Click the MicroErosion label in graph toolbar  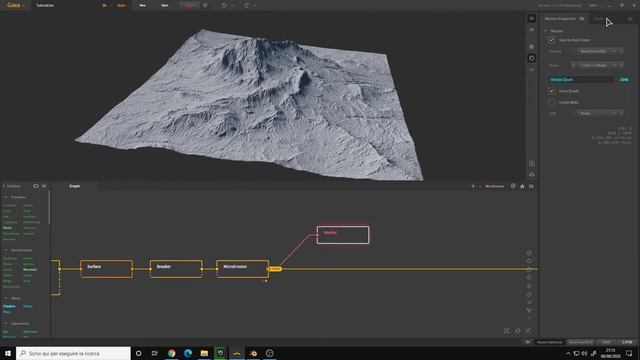[x=494, y=186]
